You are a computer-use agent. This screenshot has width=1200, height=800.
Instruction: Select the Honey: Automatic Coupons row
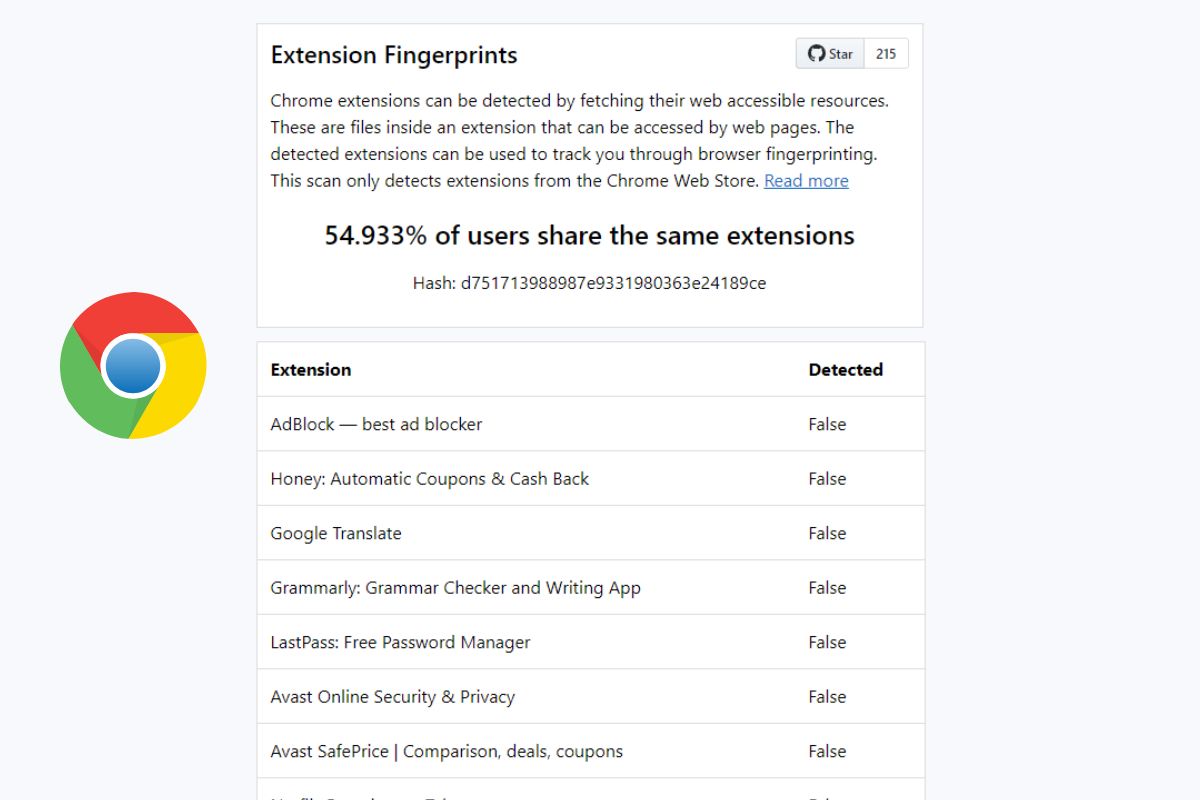pyautogui.click(x=590, y=479)
